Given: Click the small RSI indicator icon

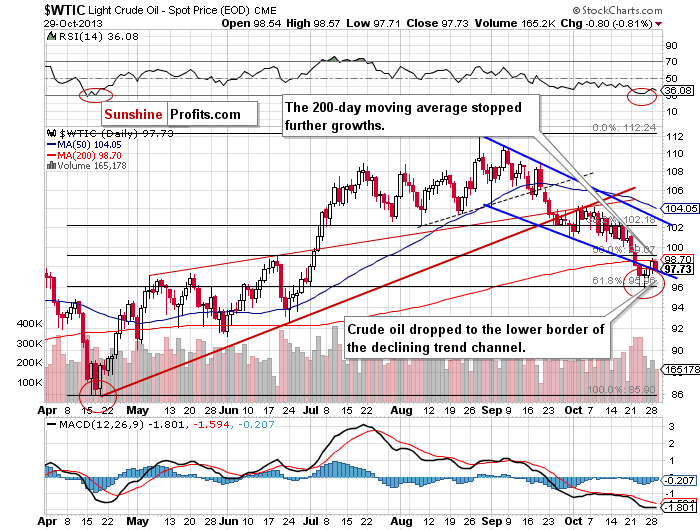Looking at the screenshot, I should click(51, 36).
